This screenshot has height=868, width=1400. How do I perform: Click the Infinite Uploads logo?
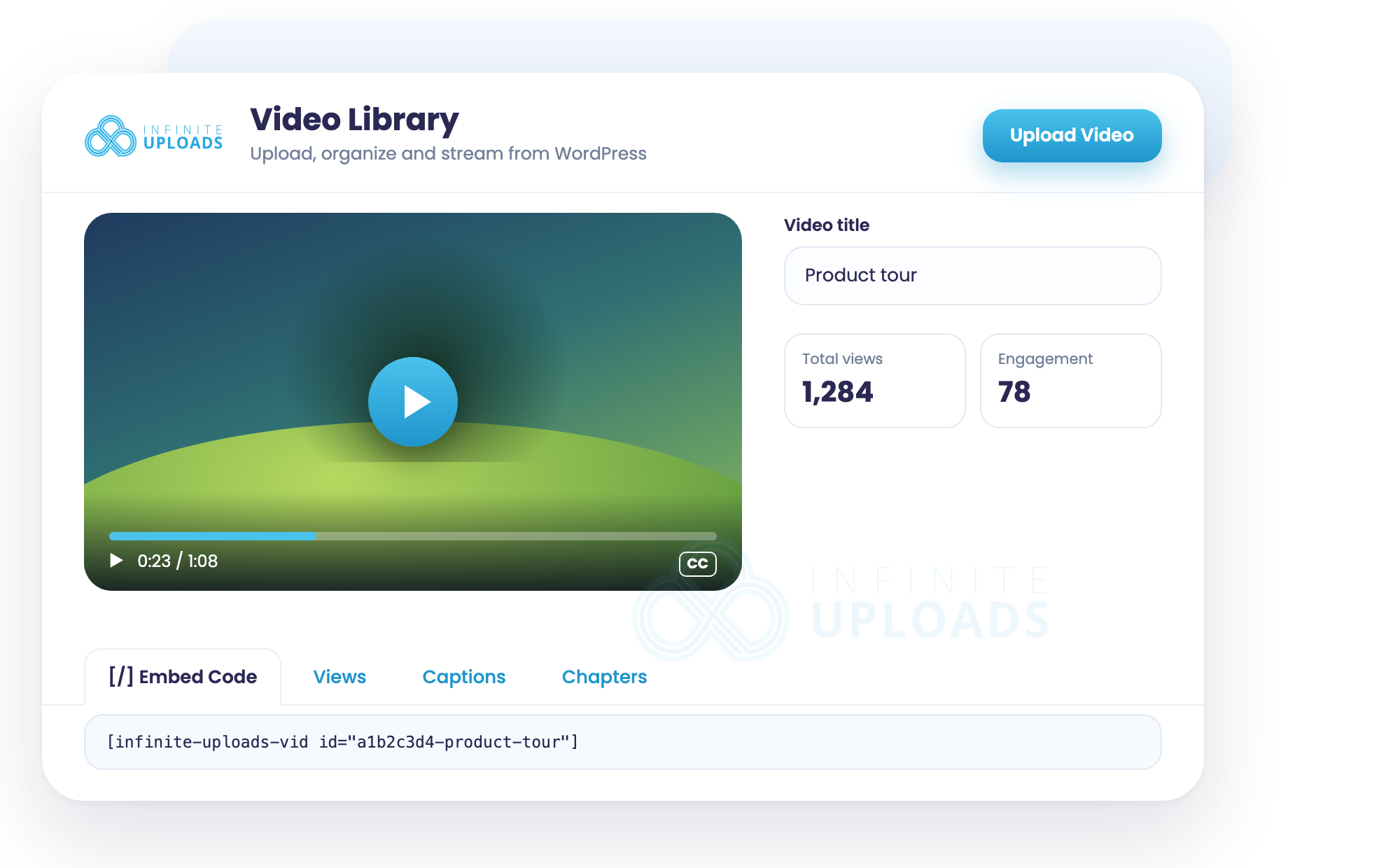coord(154,136)
